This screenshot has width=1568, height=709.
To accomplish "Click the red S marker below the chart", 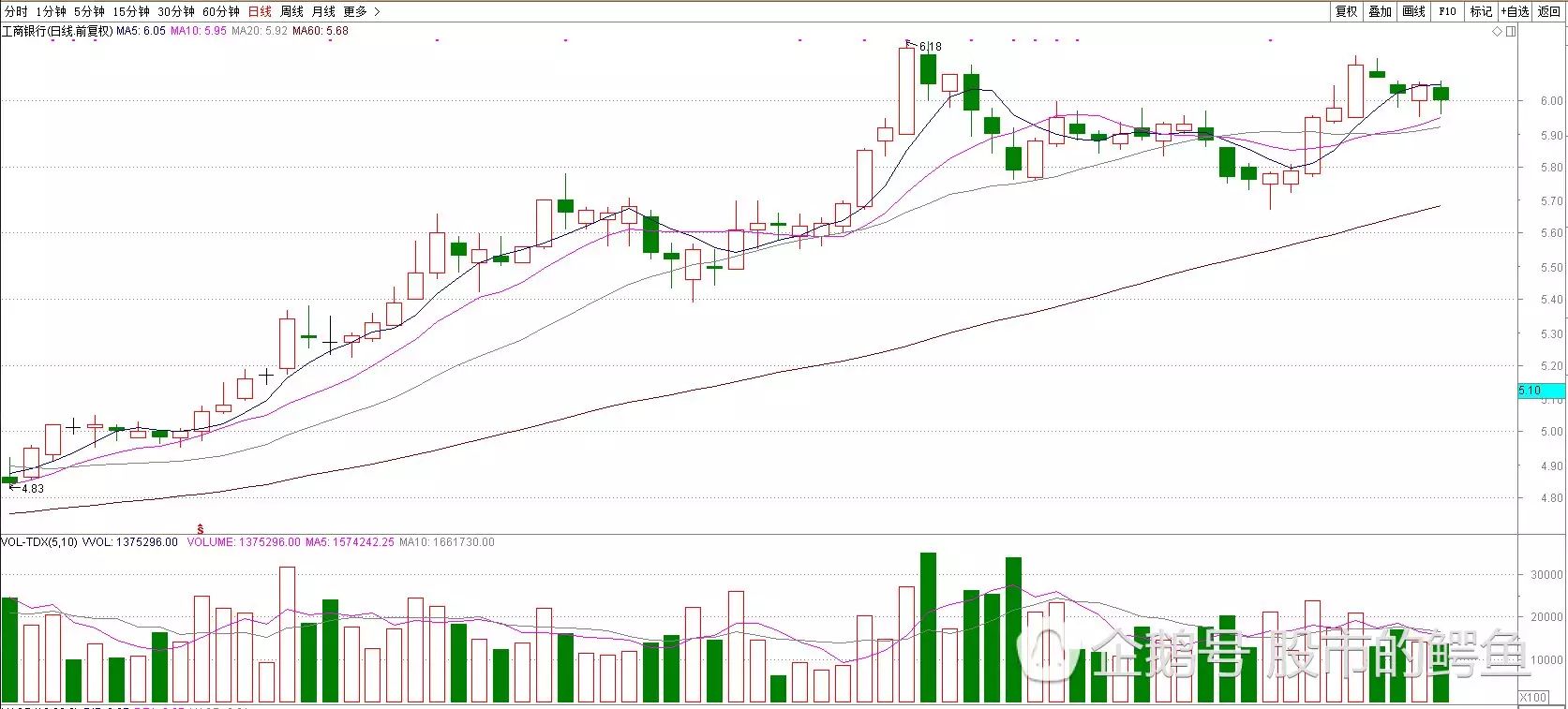I will tap(199, 529).
